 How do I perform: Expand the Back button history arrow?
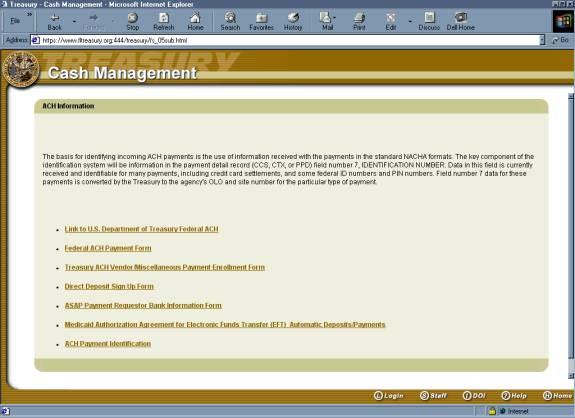(x=74, y=22)
